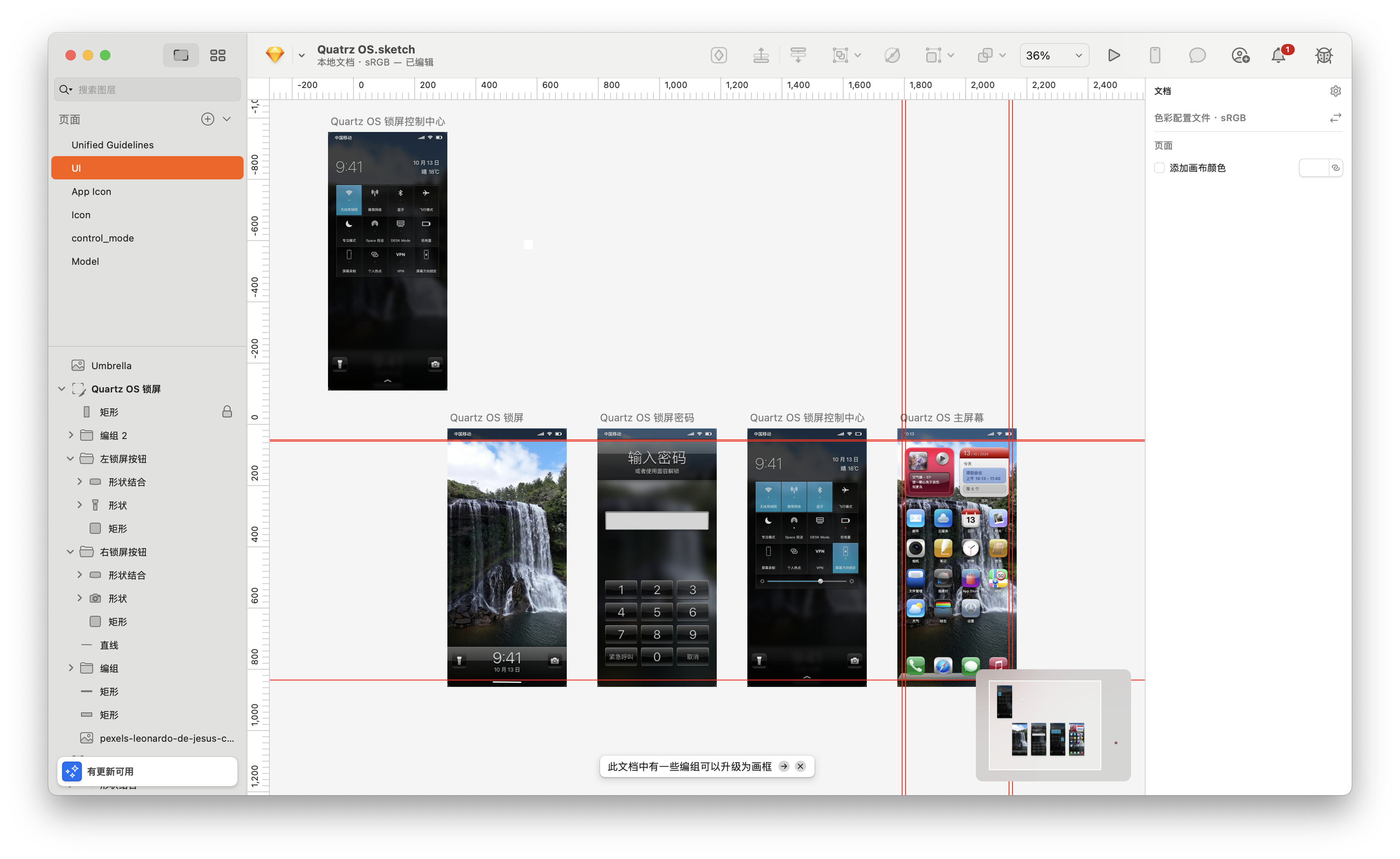This screenshot has width=1400, height=859.
Task: Open the notifications bell icon
Action: tap(1278, 55)
